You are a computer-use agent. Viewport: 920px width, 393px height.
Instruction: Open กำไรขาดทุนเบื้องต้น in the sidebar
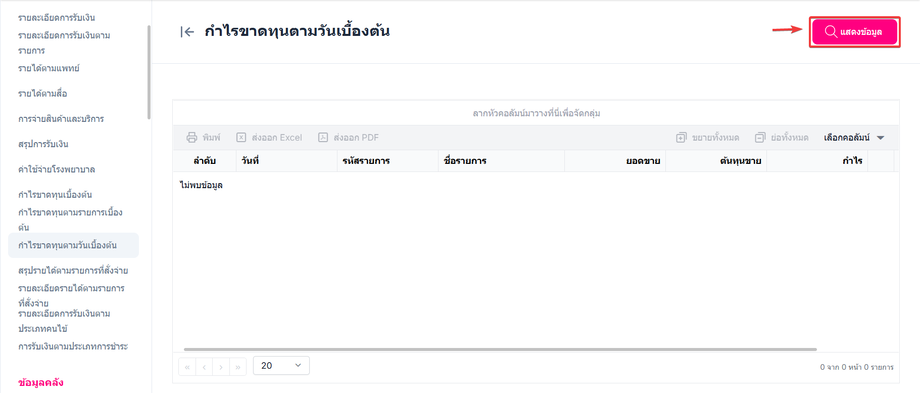click(56, 195)
